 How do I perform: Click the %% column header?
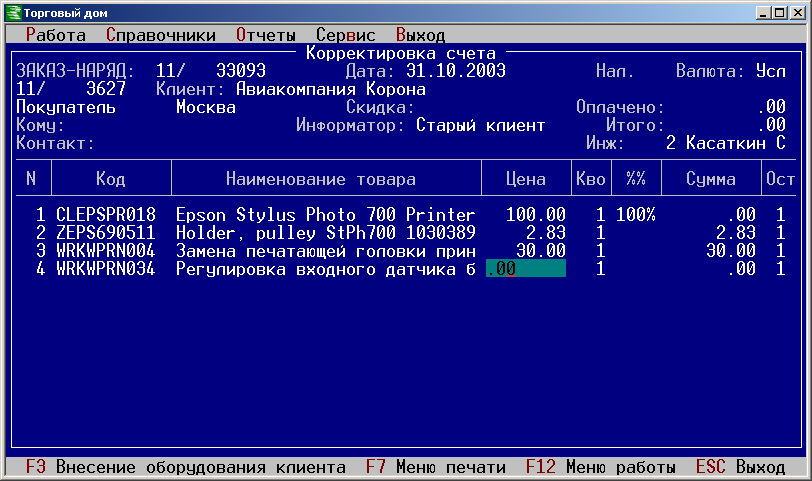[635, 179]
